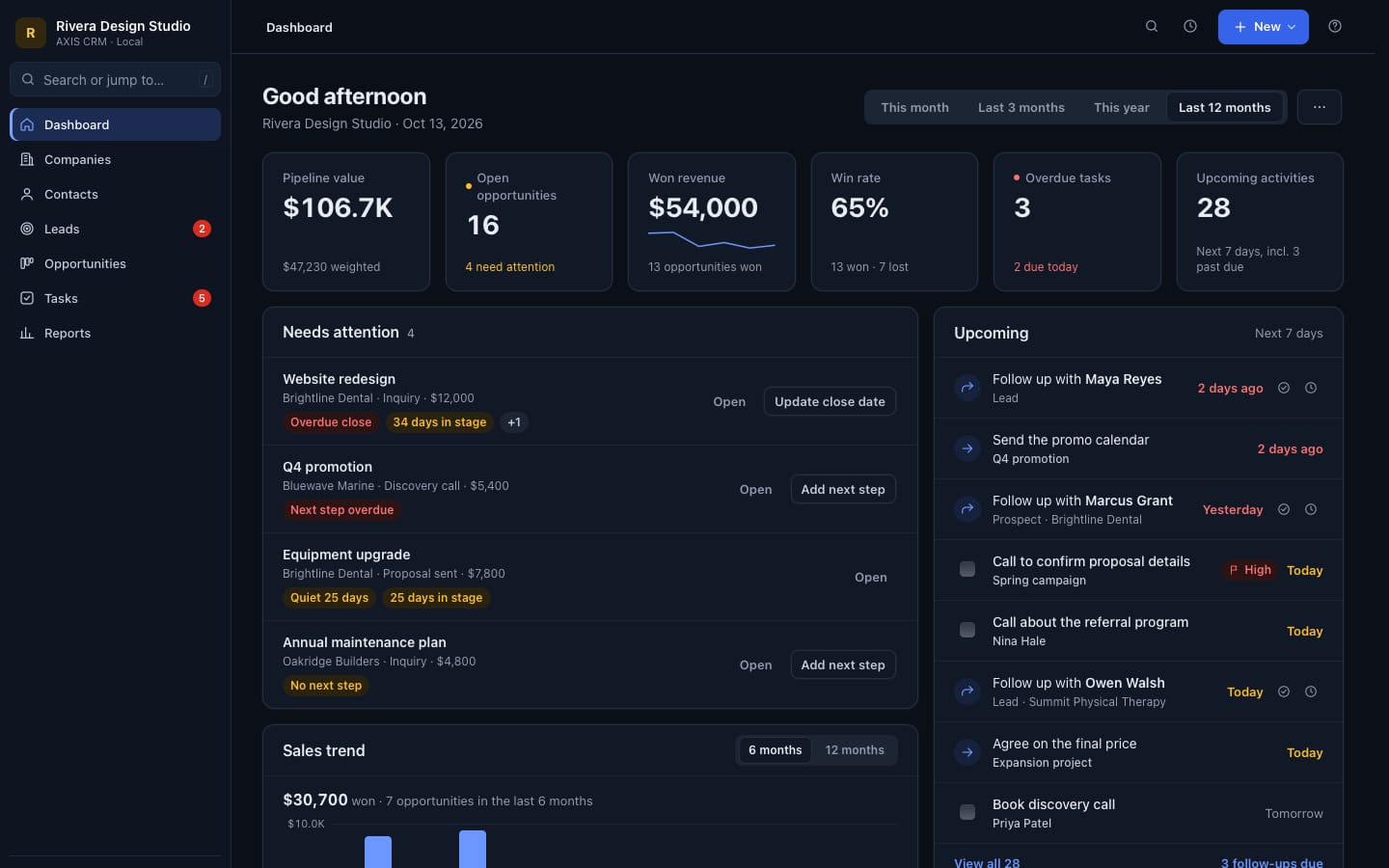Click Add next step for Q4 promotion
Viewport: 1389px width, 868px height.
[x=843, y=489]
